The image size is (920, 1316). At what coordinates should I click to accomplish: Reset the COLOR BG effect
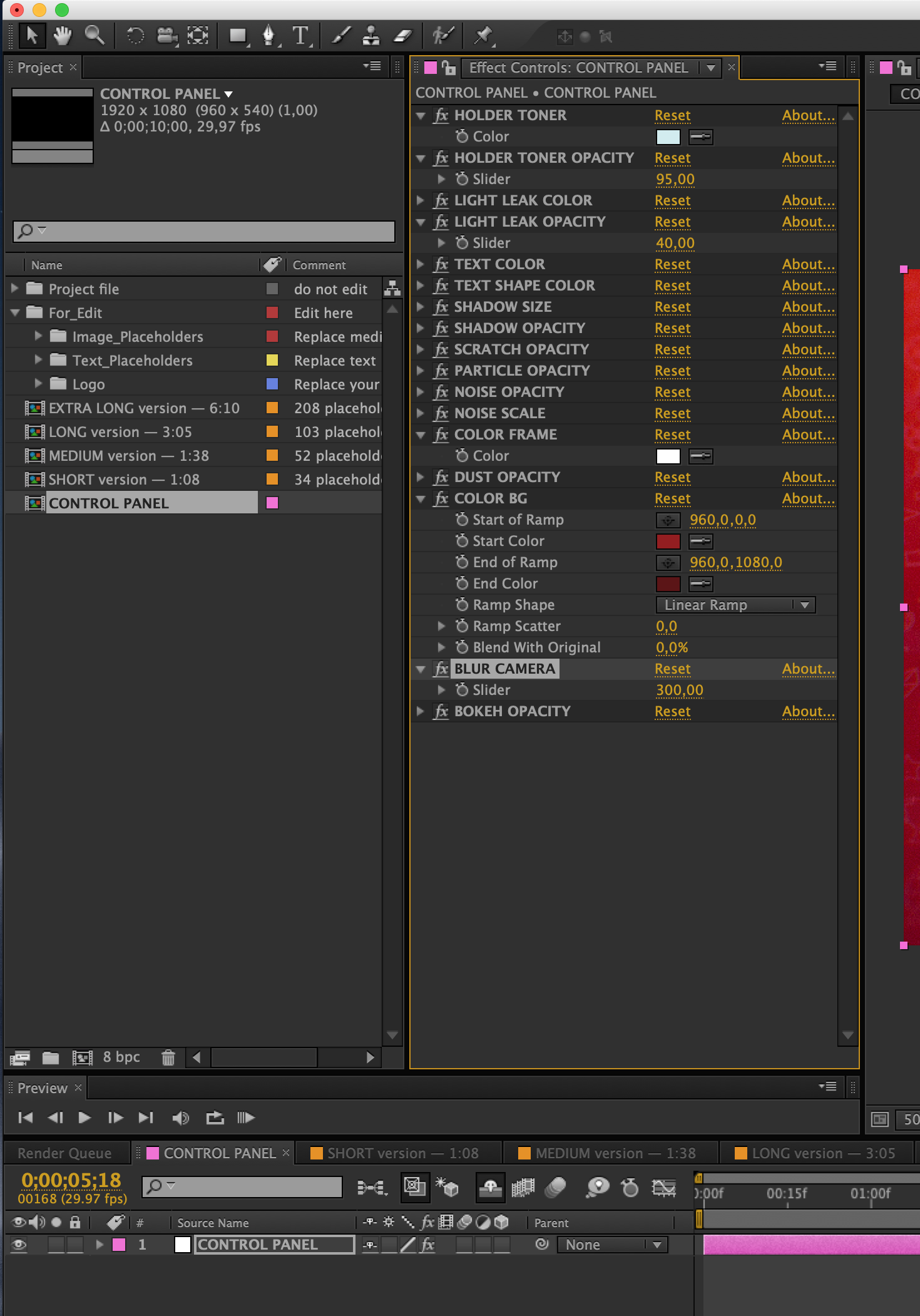point(672,498)
